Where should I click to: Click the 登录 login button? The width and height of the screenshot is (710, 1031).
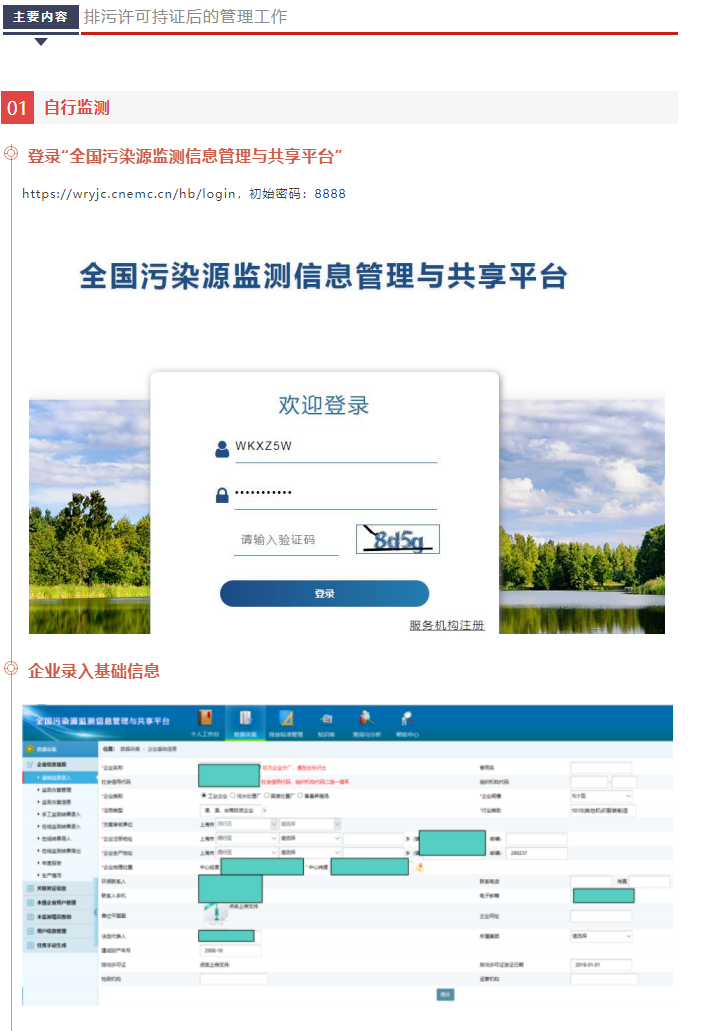(324, 594)
